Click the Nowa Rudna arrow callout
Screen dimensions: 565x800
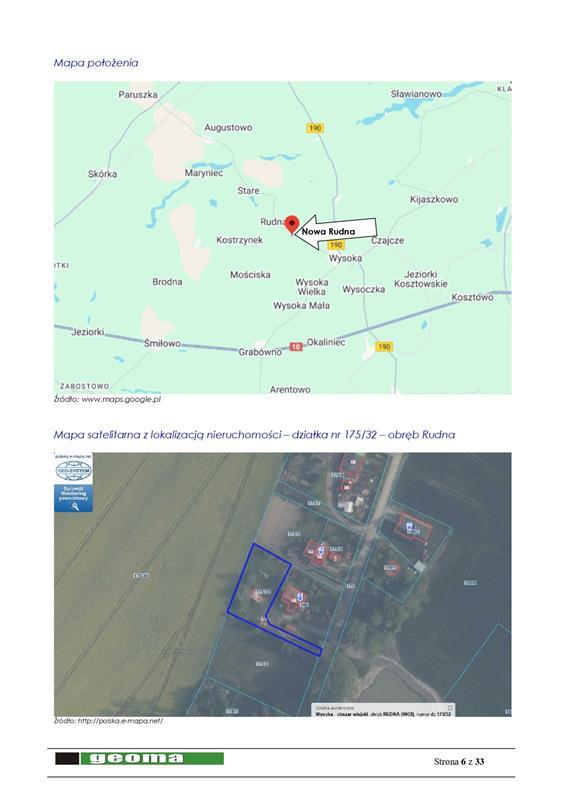pos(338,232)
